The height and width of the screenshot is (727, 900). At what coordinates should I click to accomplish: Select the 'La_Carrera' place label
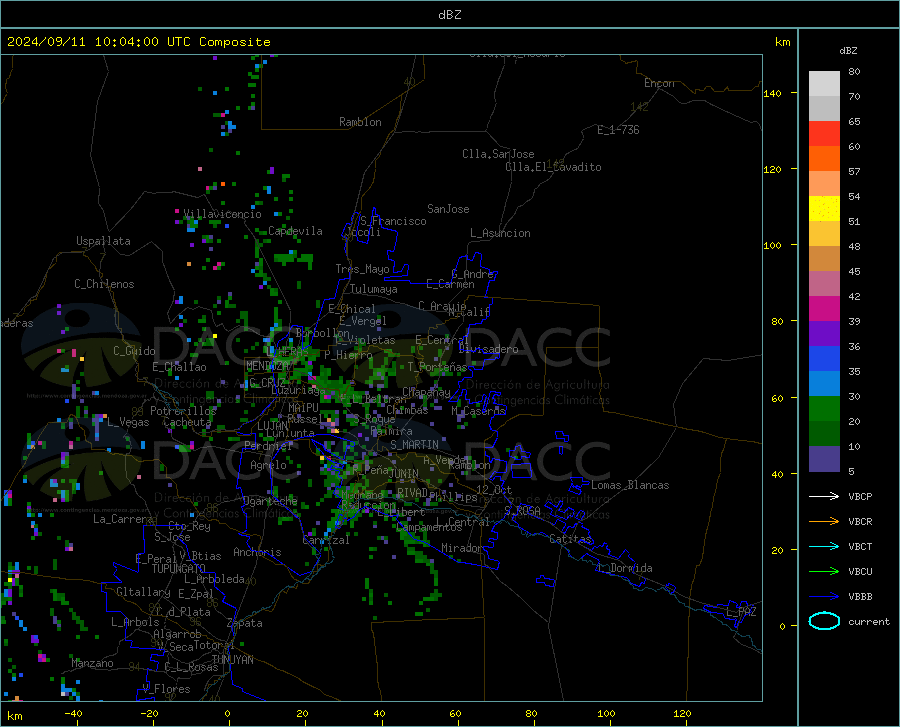123,519
